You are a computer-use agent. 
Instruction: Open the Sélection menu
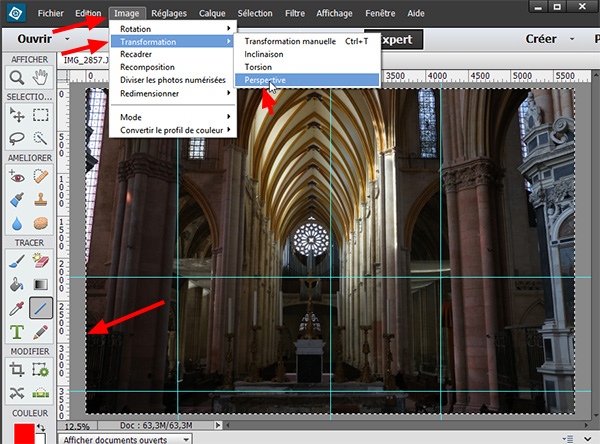255,13
